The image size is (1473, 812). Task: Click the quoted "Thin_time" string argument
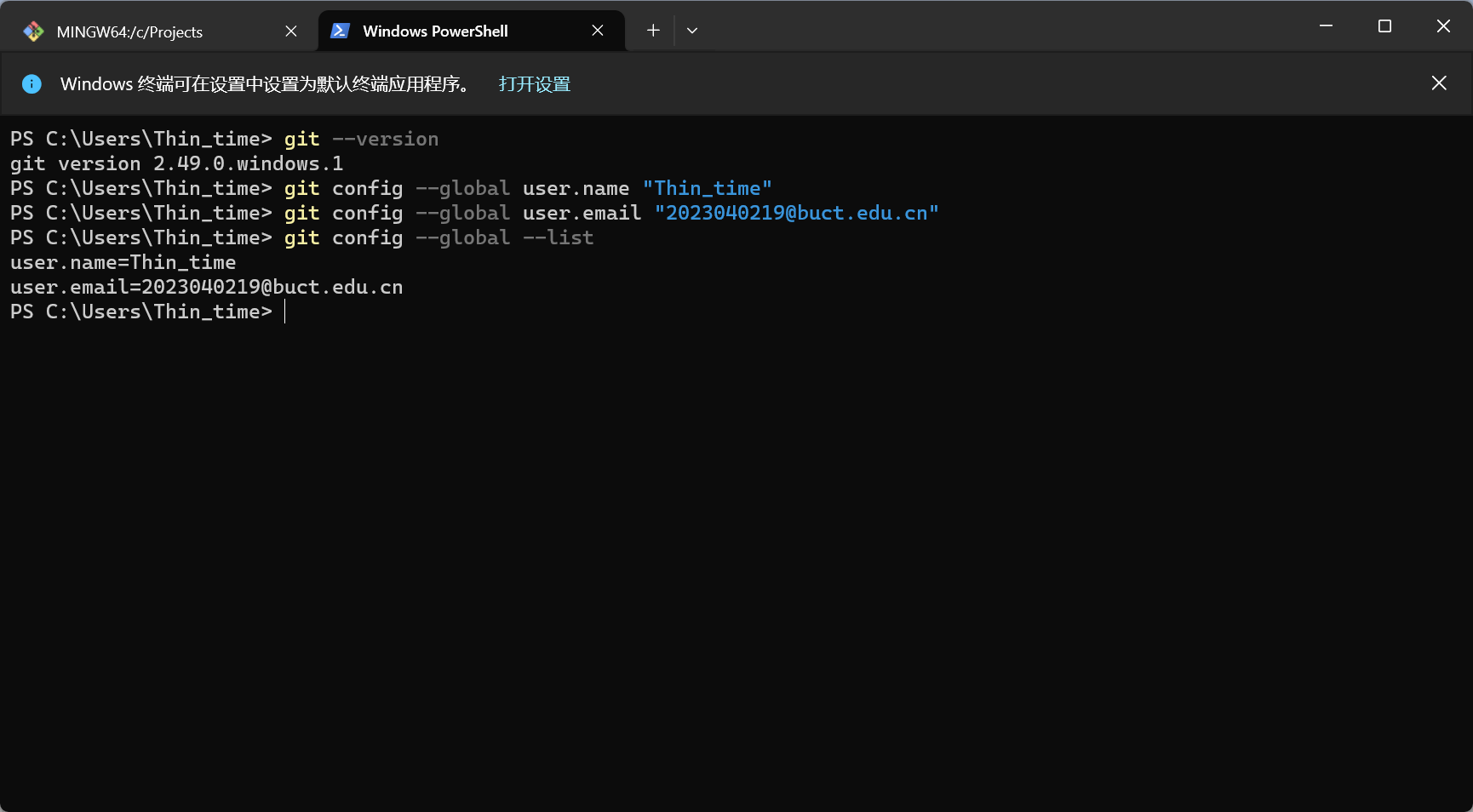[708, 188]
